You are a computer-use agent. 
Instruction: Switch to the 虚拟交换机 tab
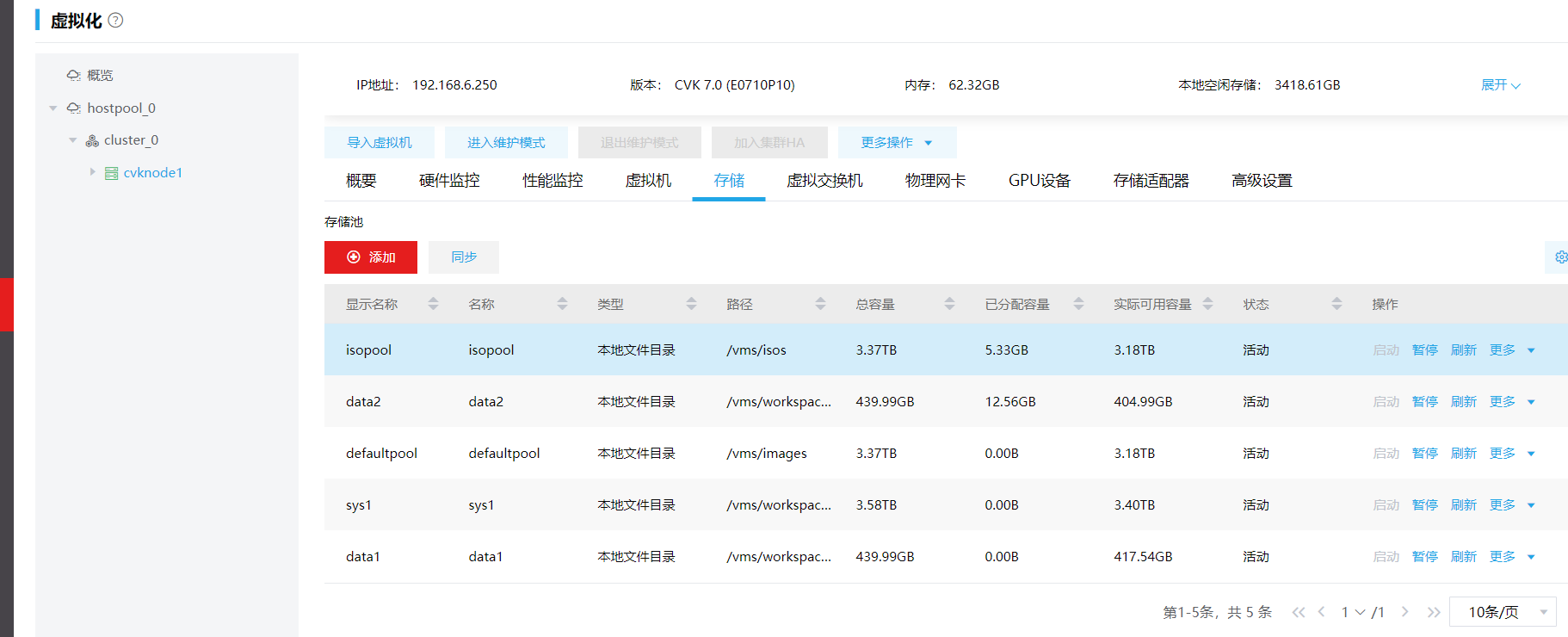pos(824,181)
